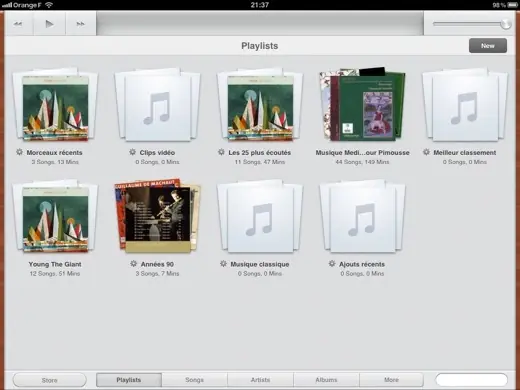The height and width of the screenshot is (390, 520).
Task: Click the '12 Songs, 51 Mins' caption
Action: [55, 274]
